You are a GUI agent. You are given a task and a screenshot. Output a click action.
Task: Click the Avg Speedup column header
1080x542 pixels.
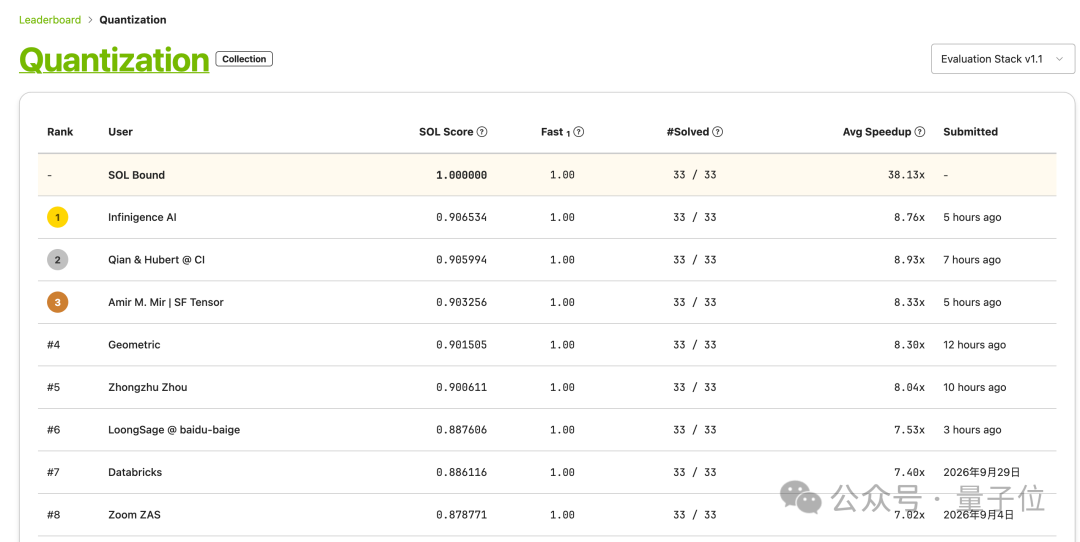point(877,132)
